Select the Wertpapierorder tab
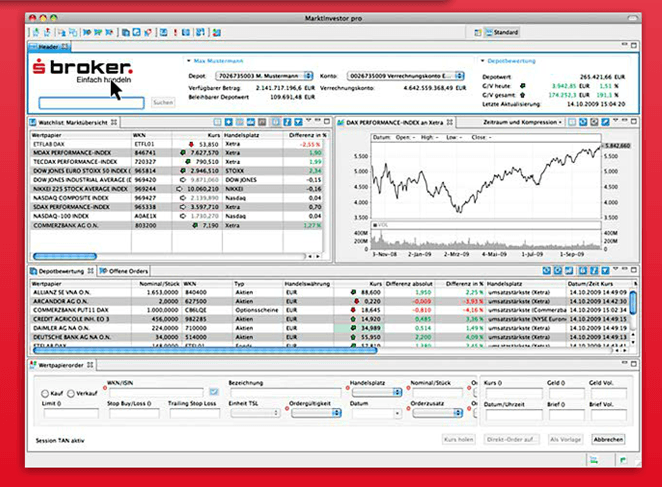The image size is (663, 488). tap(60, 365)
